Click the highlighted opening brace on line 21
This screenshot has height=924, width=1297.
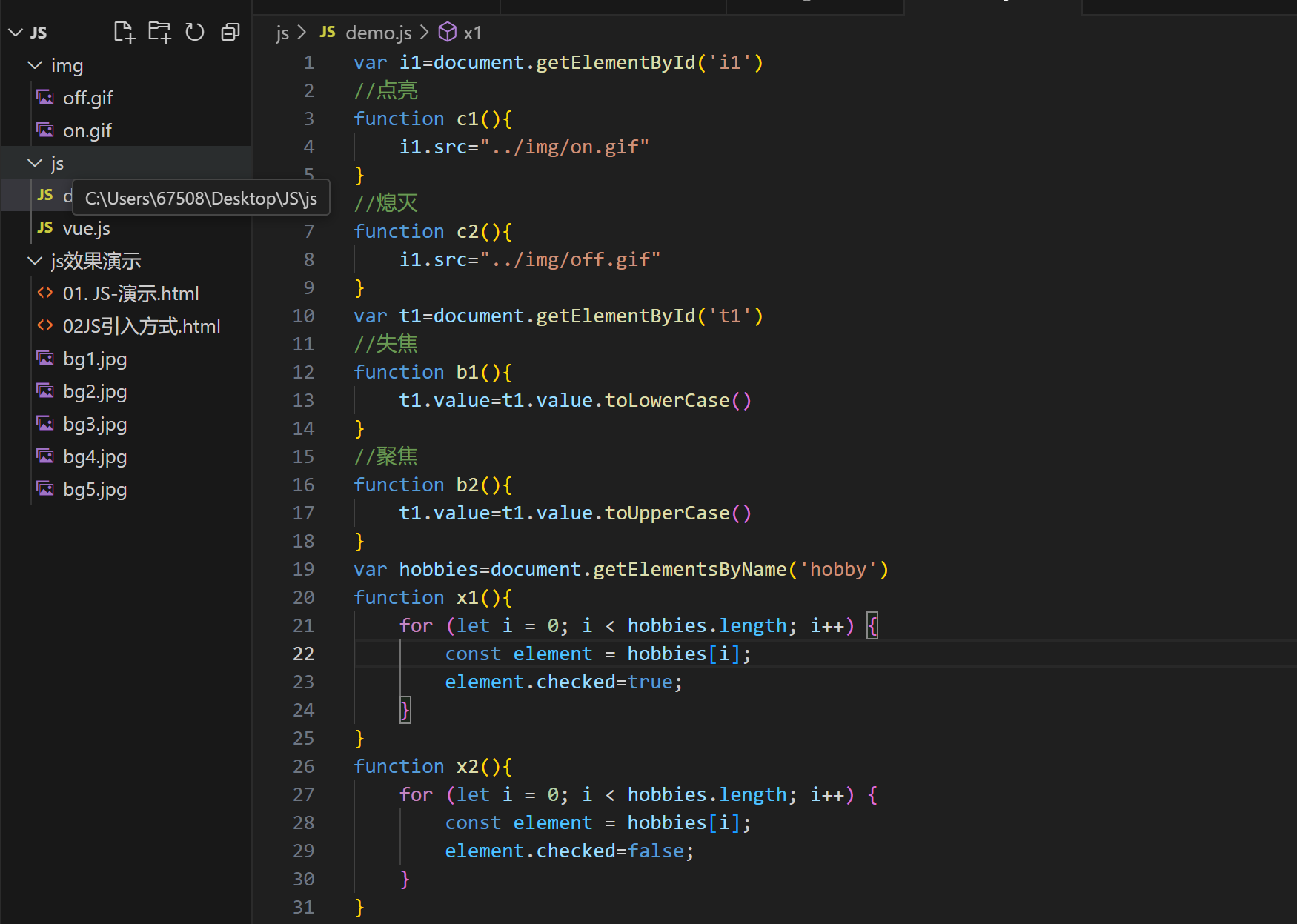pos(873,625)
